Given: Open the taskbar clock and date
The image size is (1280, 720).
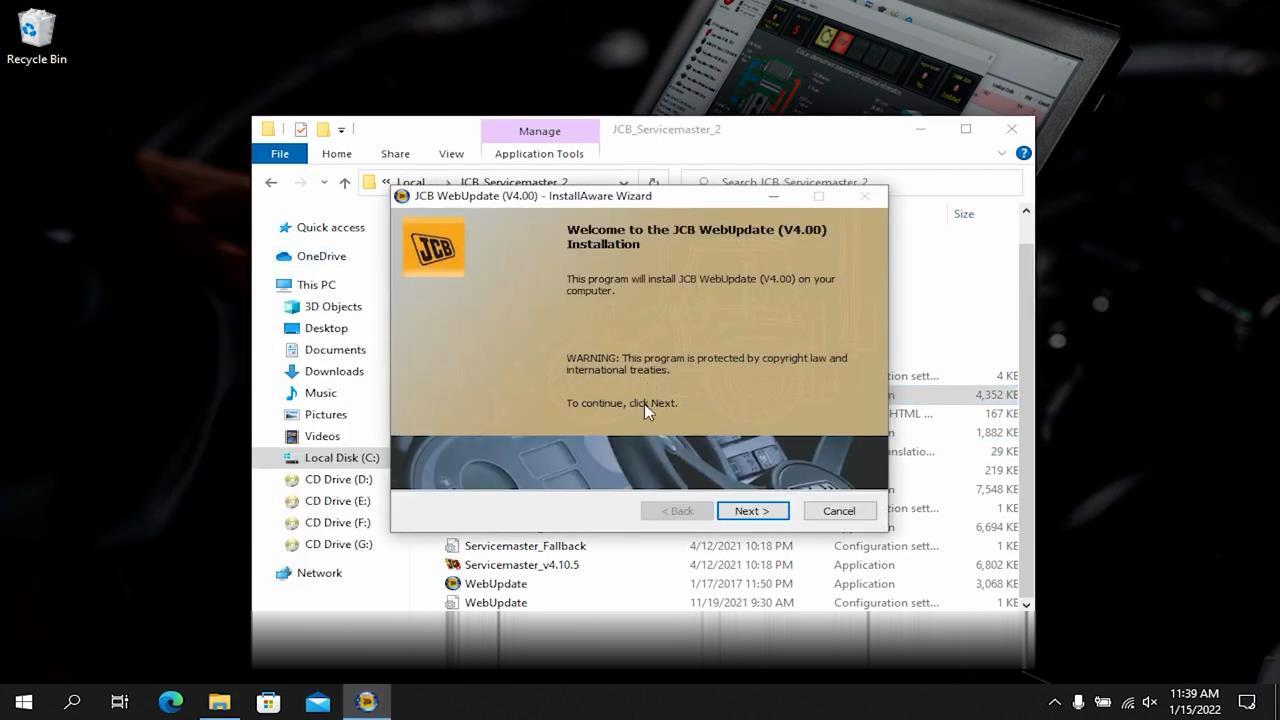Looking at the screenshot, I should click(1195, 702).
